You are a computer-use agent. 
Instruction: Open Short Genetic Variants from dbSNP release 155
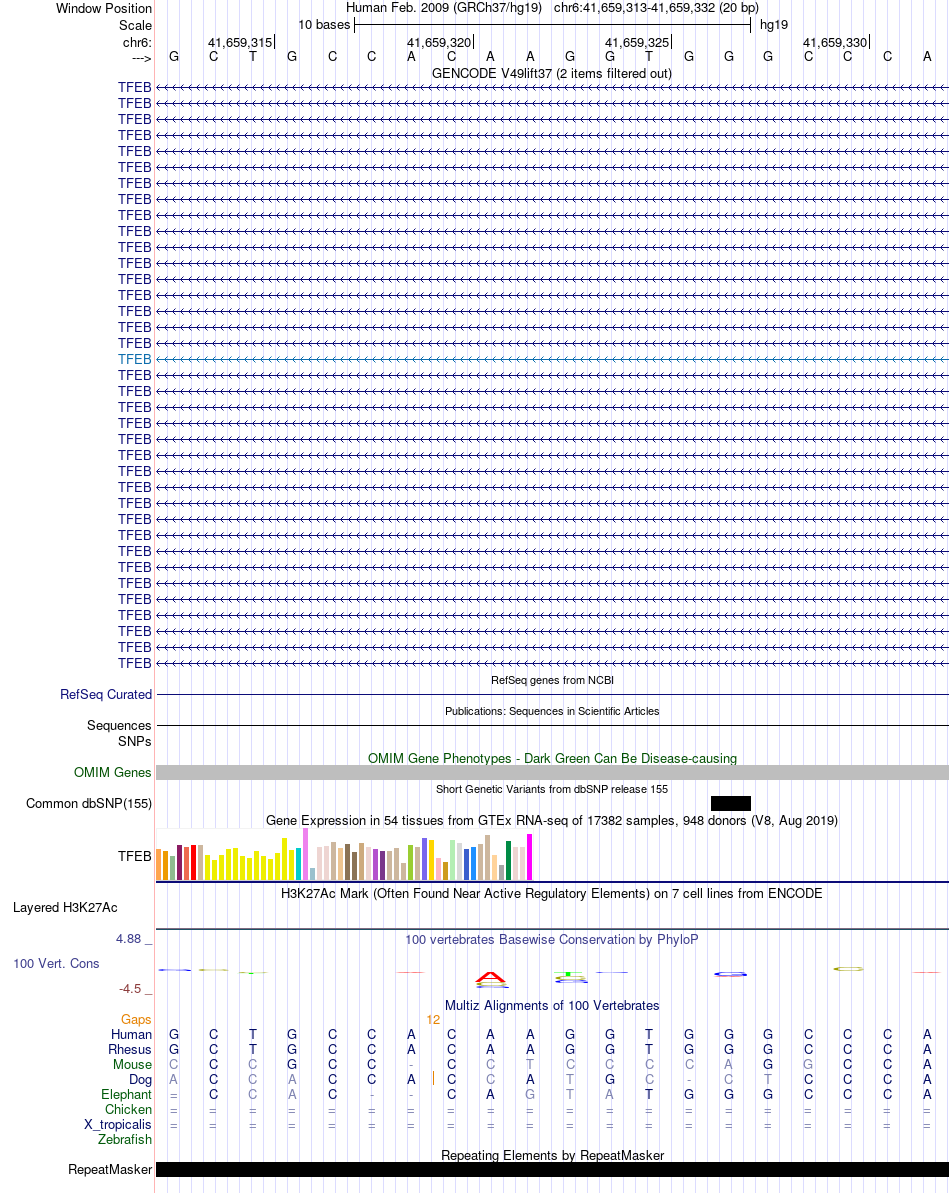(552, 790)
